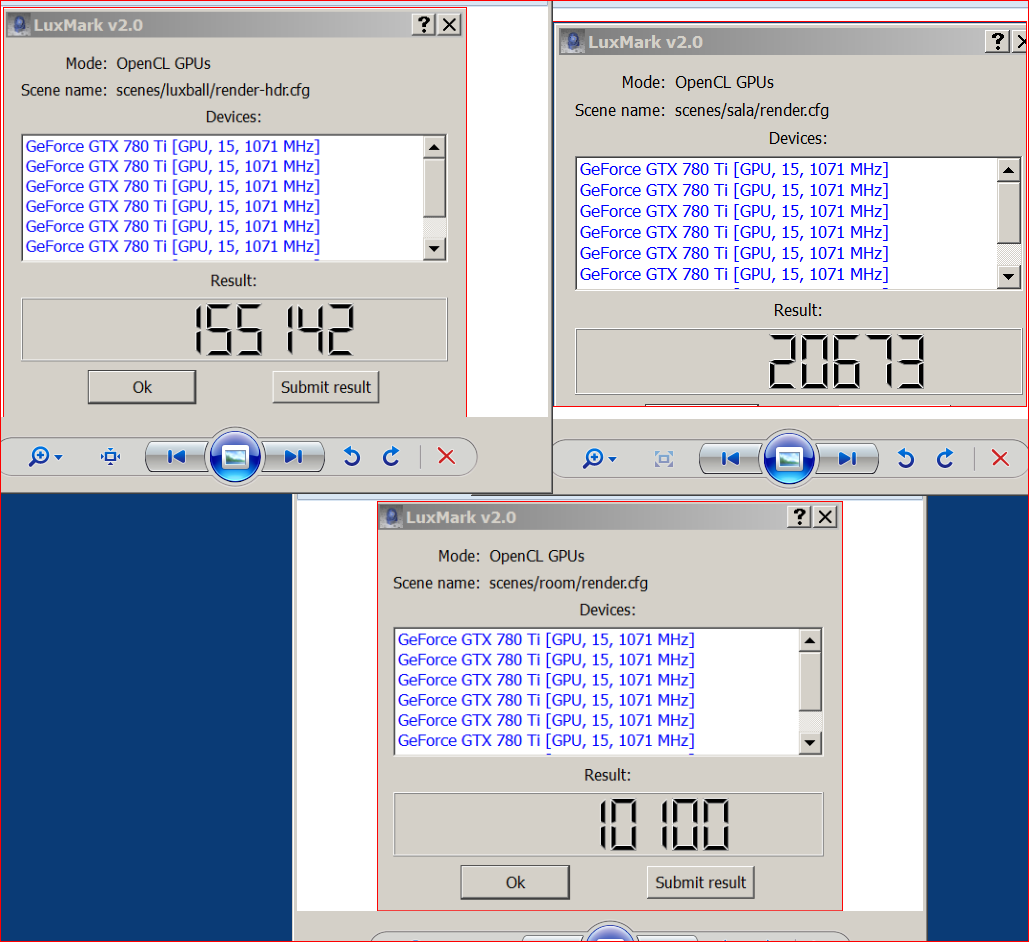Select first GeForce GTX 780 Ti in sala list

click(x=734, y=169)
